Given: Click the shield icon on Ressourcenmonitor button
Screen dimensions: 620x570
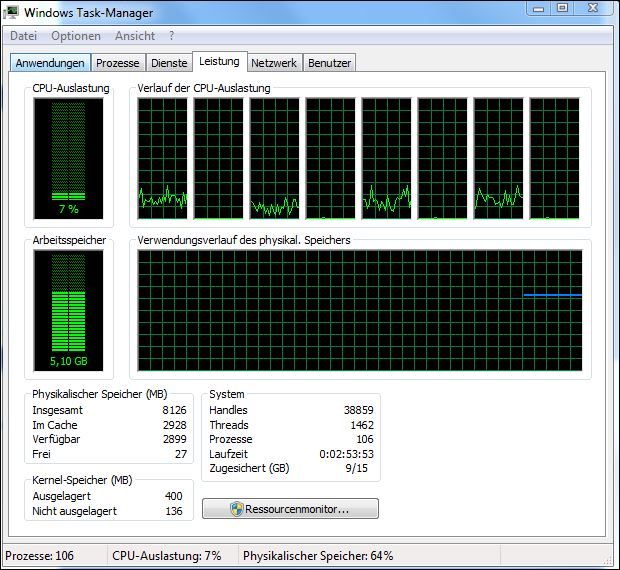Looking at the screenshot, I should 236,509.
